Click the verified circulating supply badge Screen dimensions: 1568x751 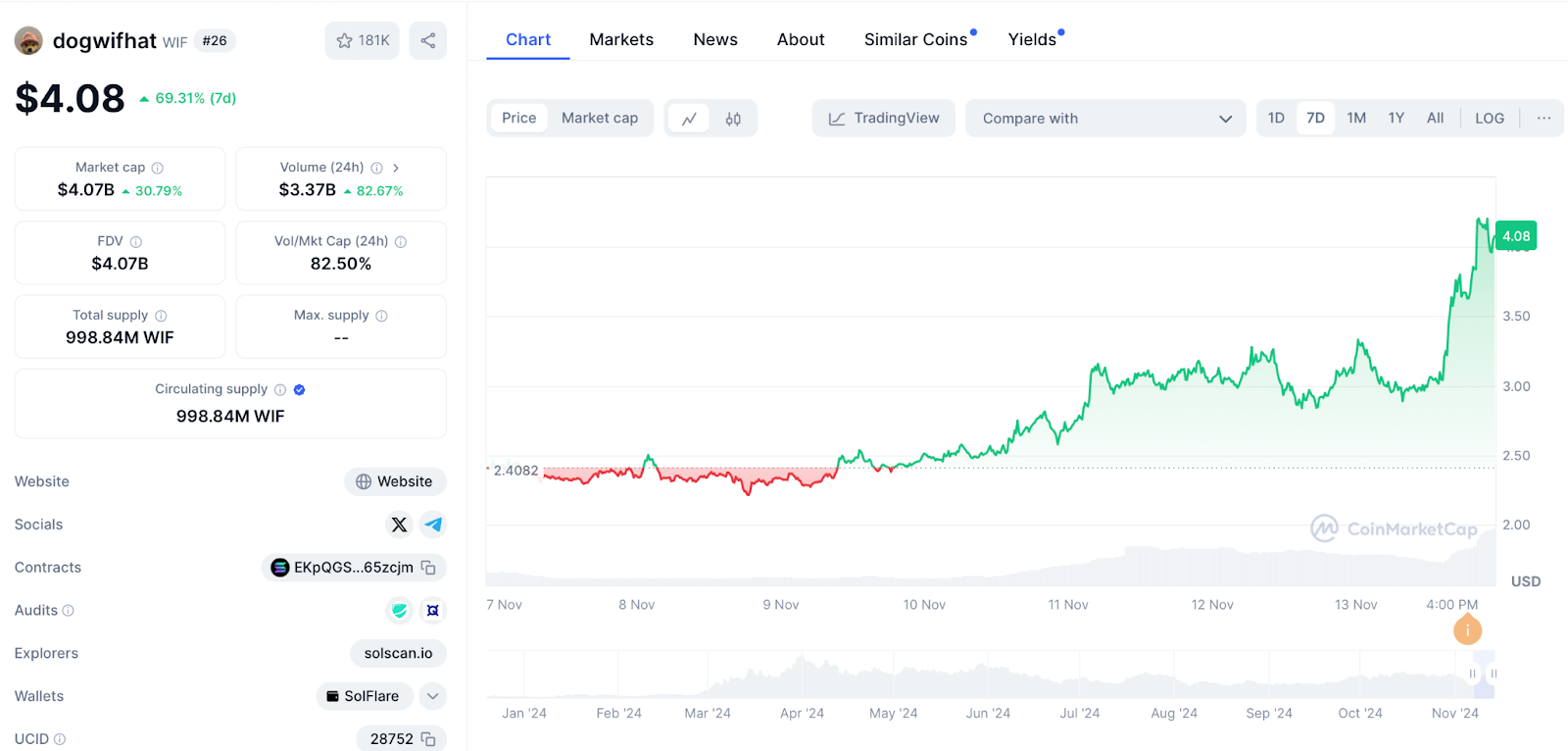pos(300,389)
